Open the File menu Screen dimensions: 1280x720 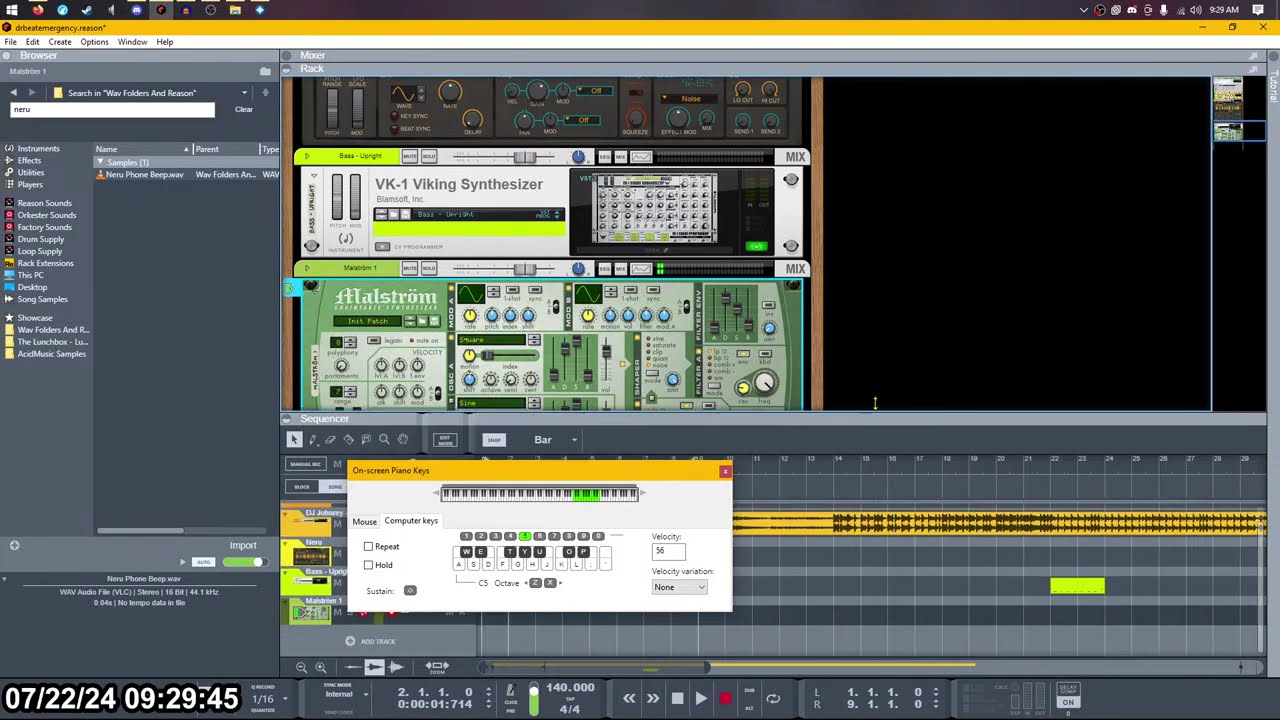click(x=10, y=42)
